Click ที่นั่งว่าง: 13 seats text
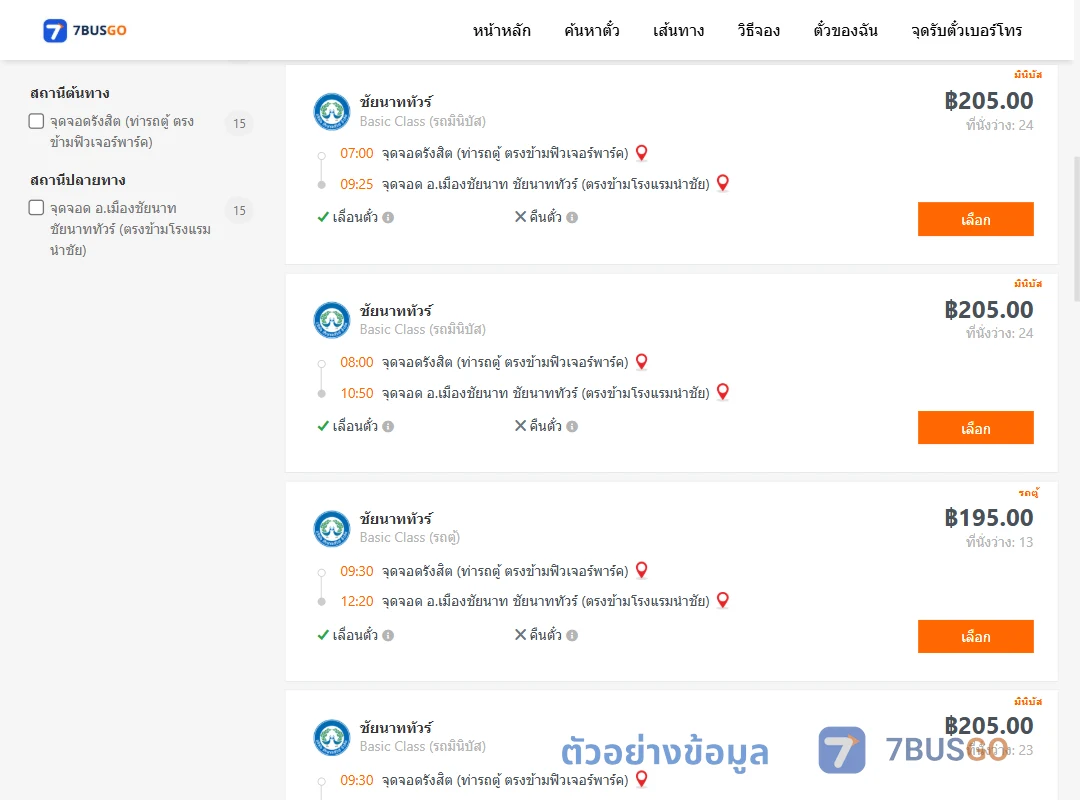1080x800 pixels. 999,542
